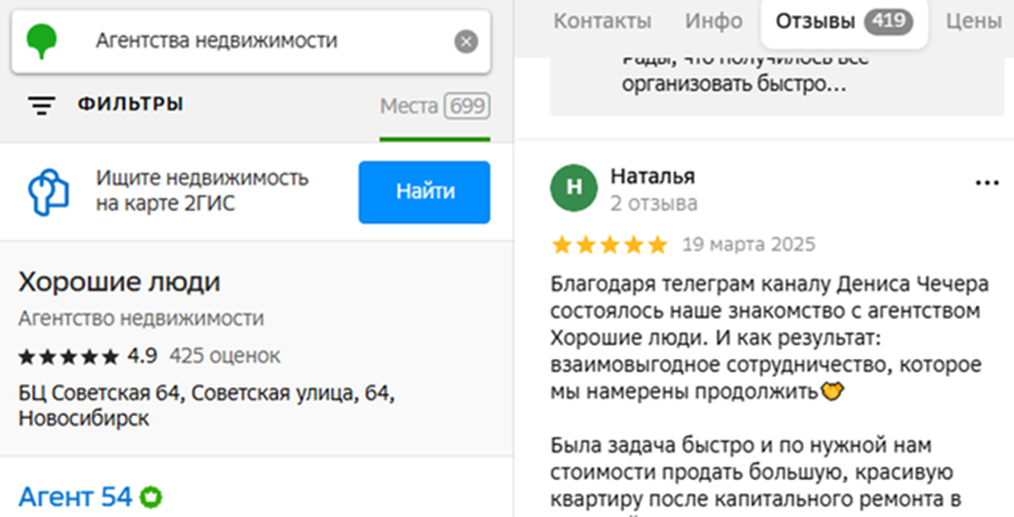This screenshot has width=1014, height=517.
Task: Select the Отзывы tab
Action: coord(844,22)
